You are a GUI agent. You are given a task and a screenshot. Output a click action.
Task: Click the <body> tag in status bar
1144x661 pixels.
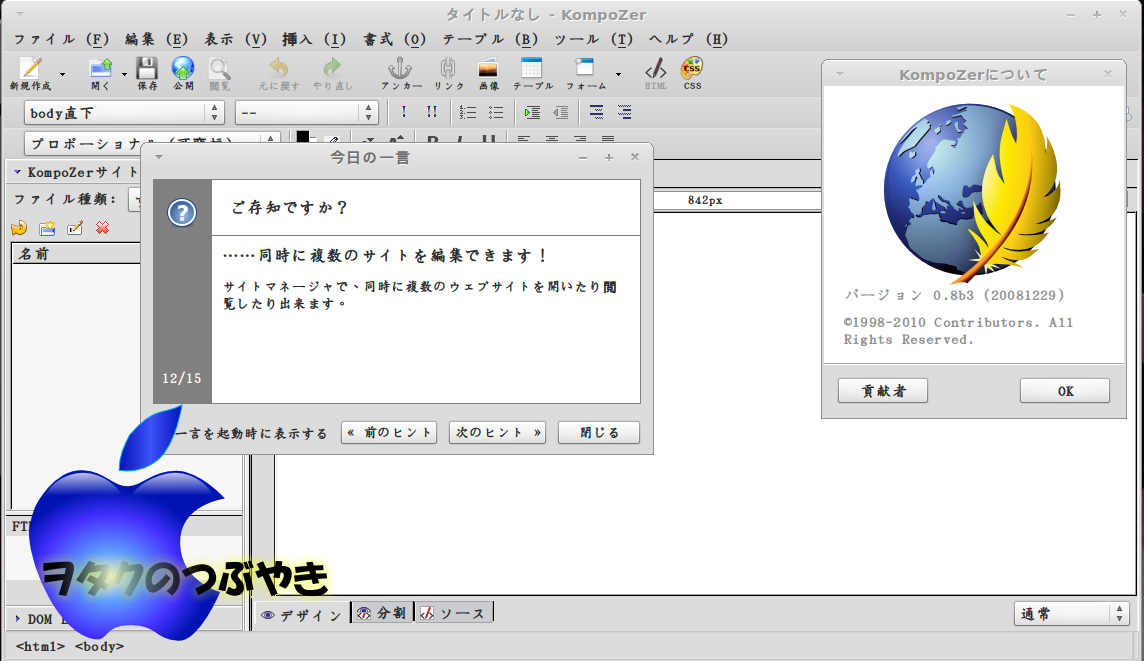point(99,646)
